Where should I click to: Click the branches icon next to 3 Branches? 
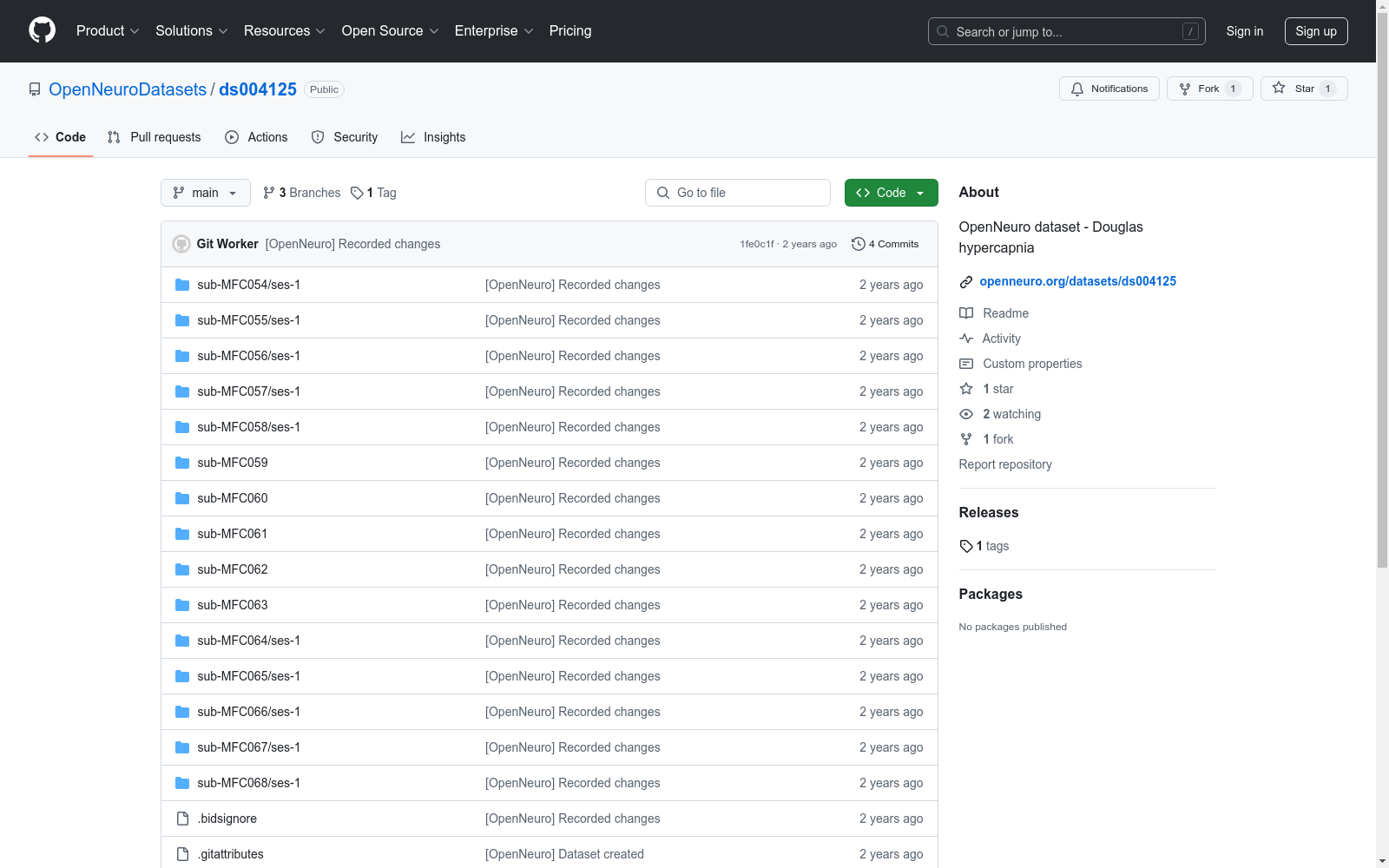pos(269,193)
